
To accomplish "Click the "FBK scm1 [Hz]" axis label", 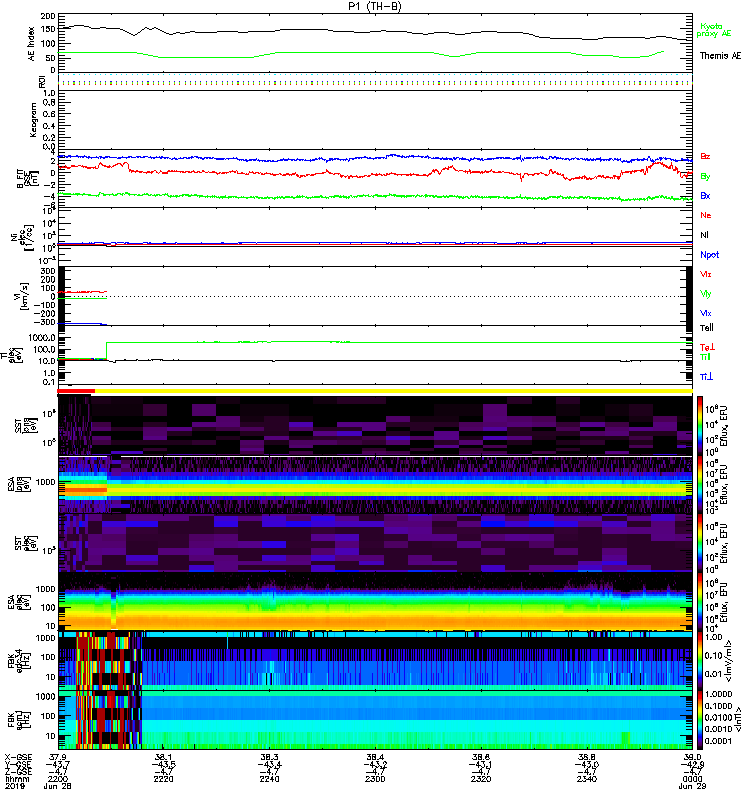I will coord(18,718).
